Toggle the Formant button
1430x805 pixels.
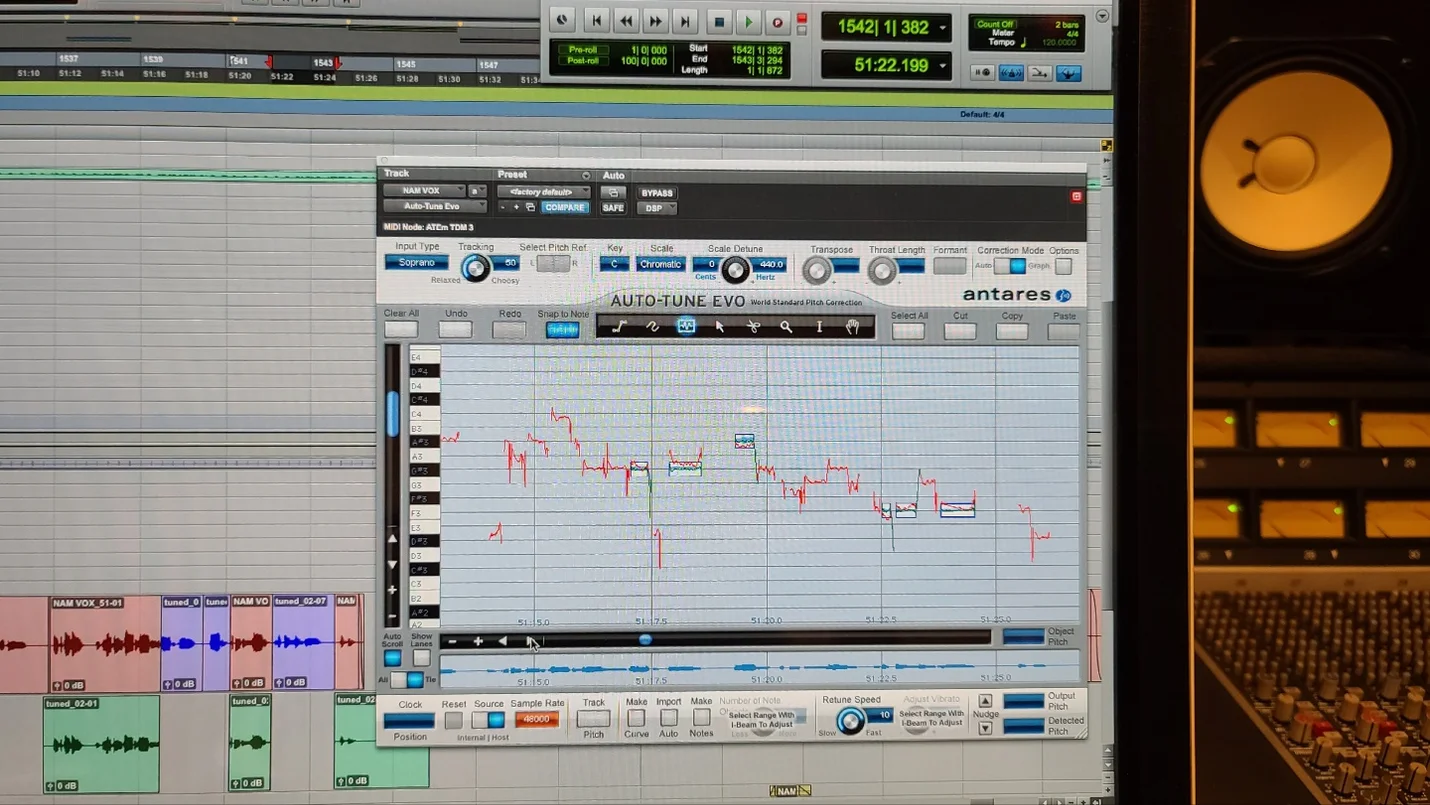coord(949,266)
